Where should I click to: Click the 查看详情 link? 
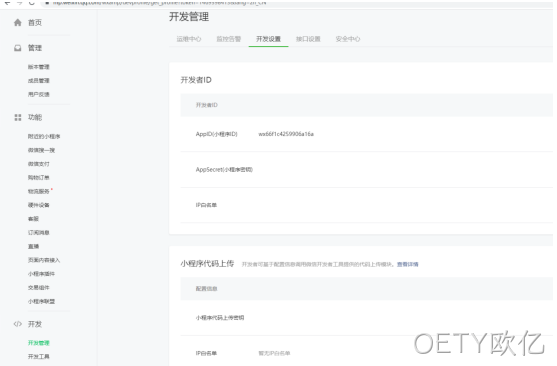[407, 264]
